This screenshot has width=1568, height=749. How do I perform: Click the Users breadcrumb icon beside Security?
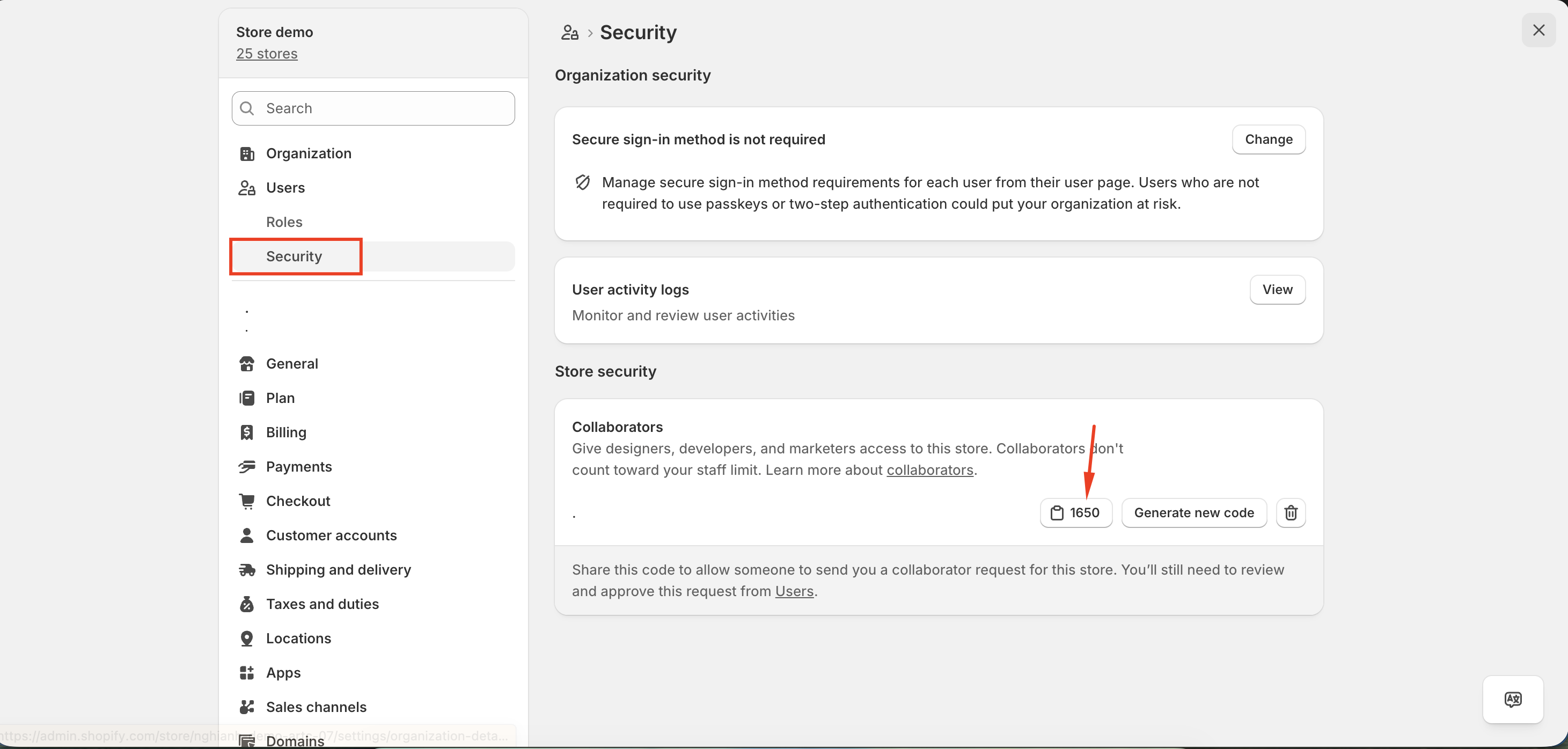pyautogui.click(x=570, y=32)
